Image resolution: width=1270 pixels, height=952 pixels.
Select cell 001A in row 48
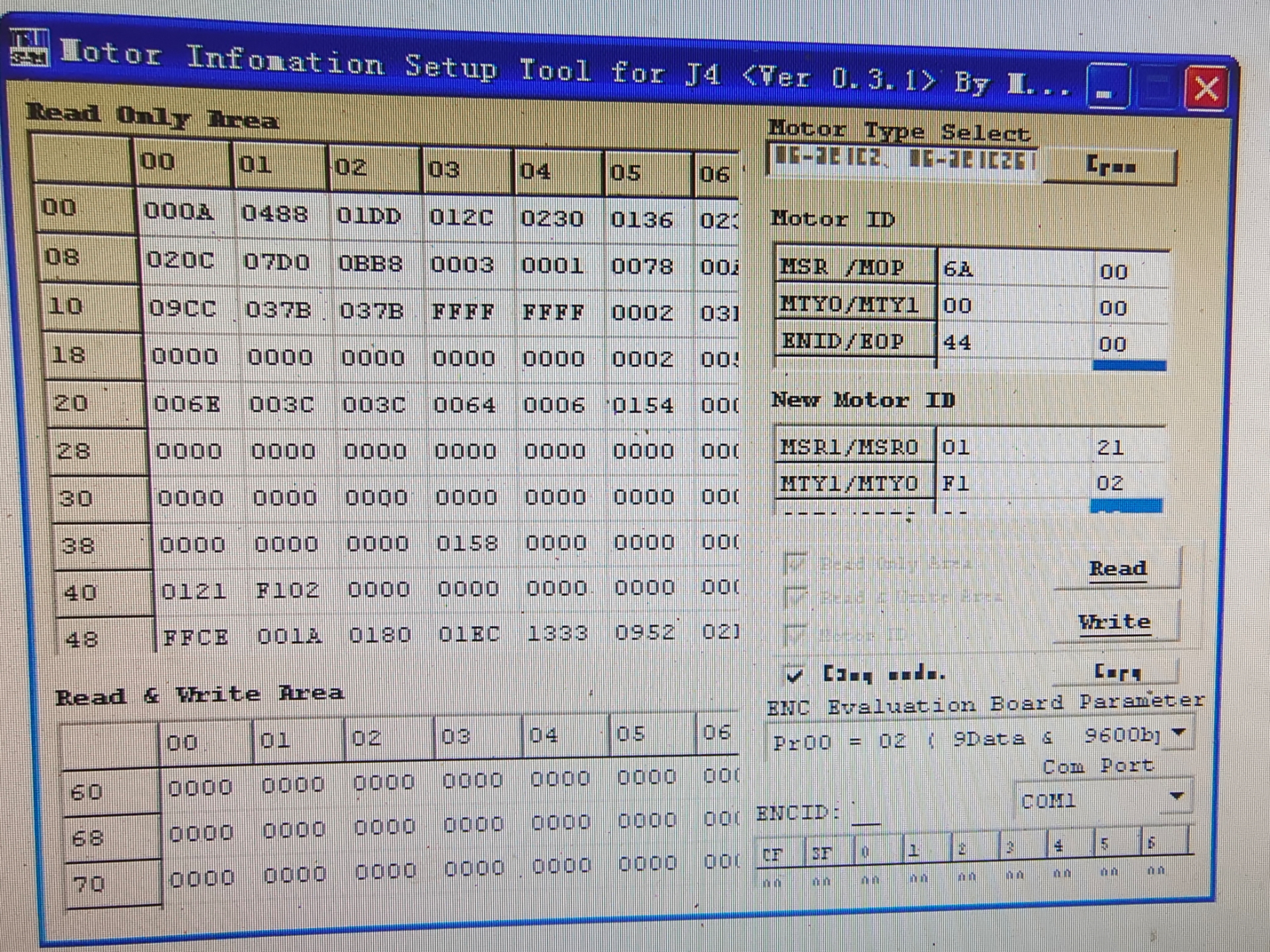[x=289, y=636]
